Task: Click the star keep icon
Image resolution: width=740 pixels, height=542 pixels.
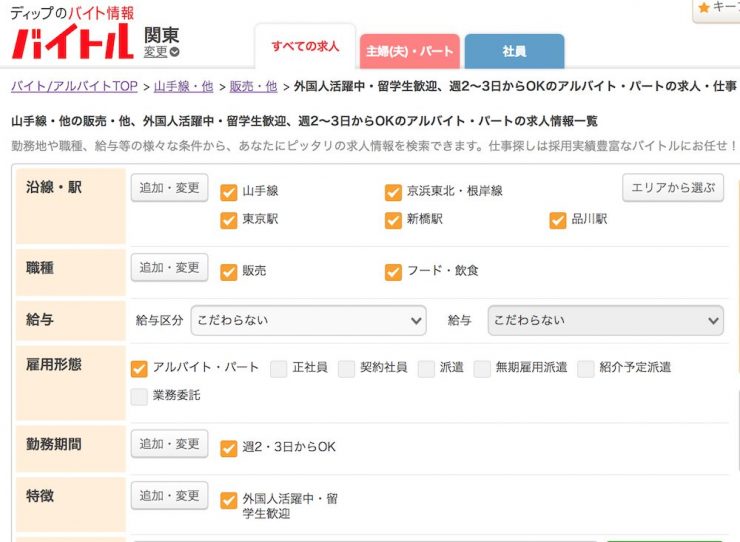Action: pyautogui.click(x=704, y=8)
